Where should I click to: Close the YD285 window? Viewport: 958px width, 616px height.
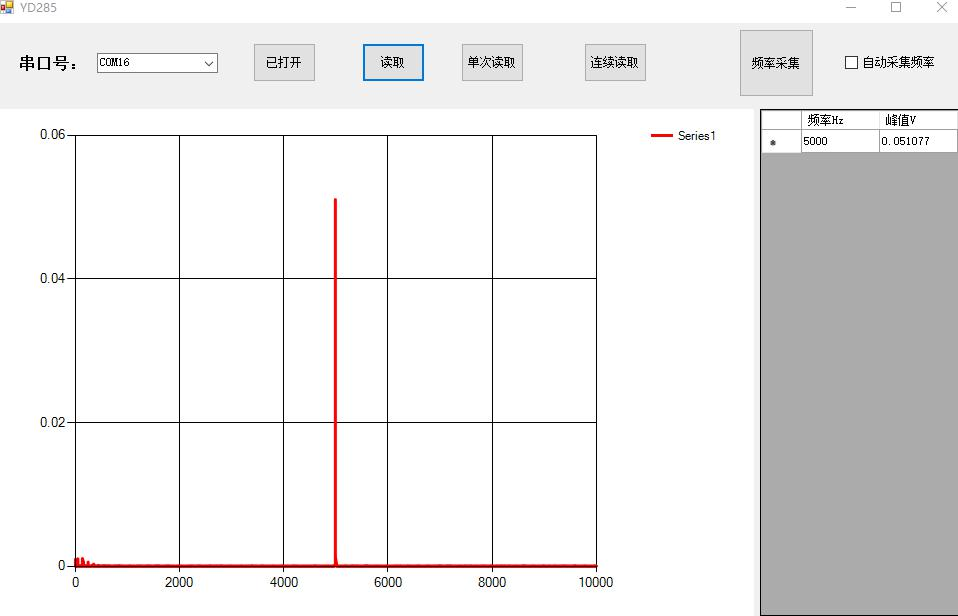(x=942, y=7)
